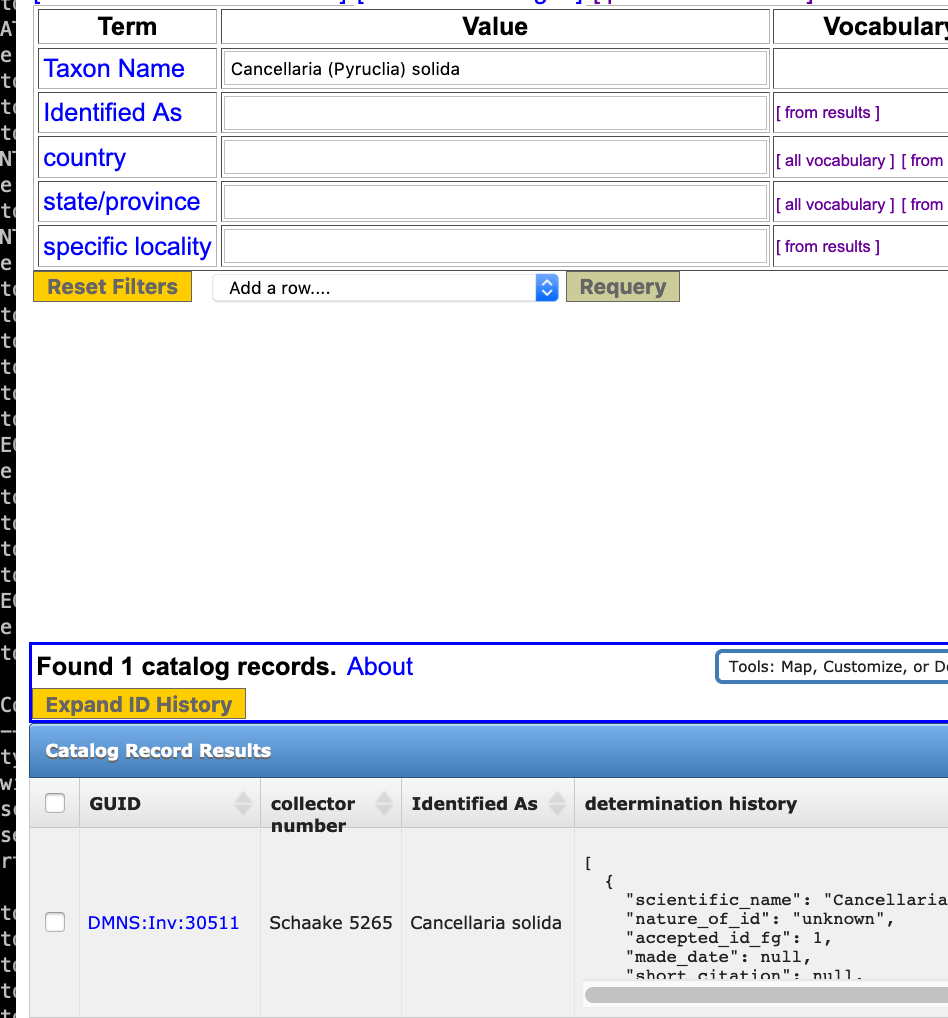Viewport: 948px width, 1018px height.
Task: Click the Term column header
Action: coord(127,27)
